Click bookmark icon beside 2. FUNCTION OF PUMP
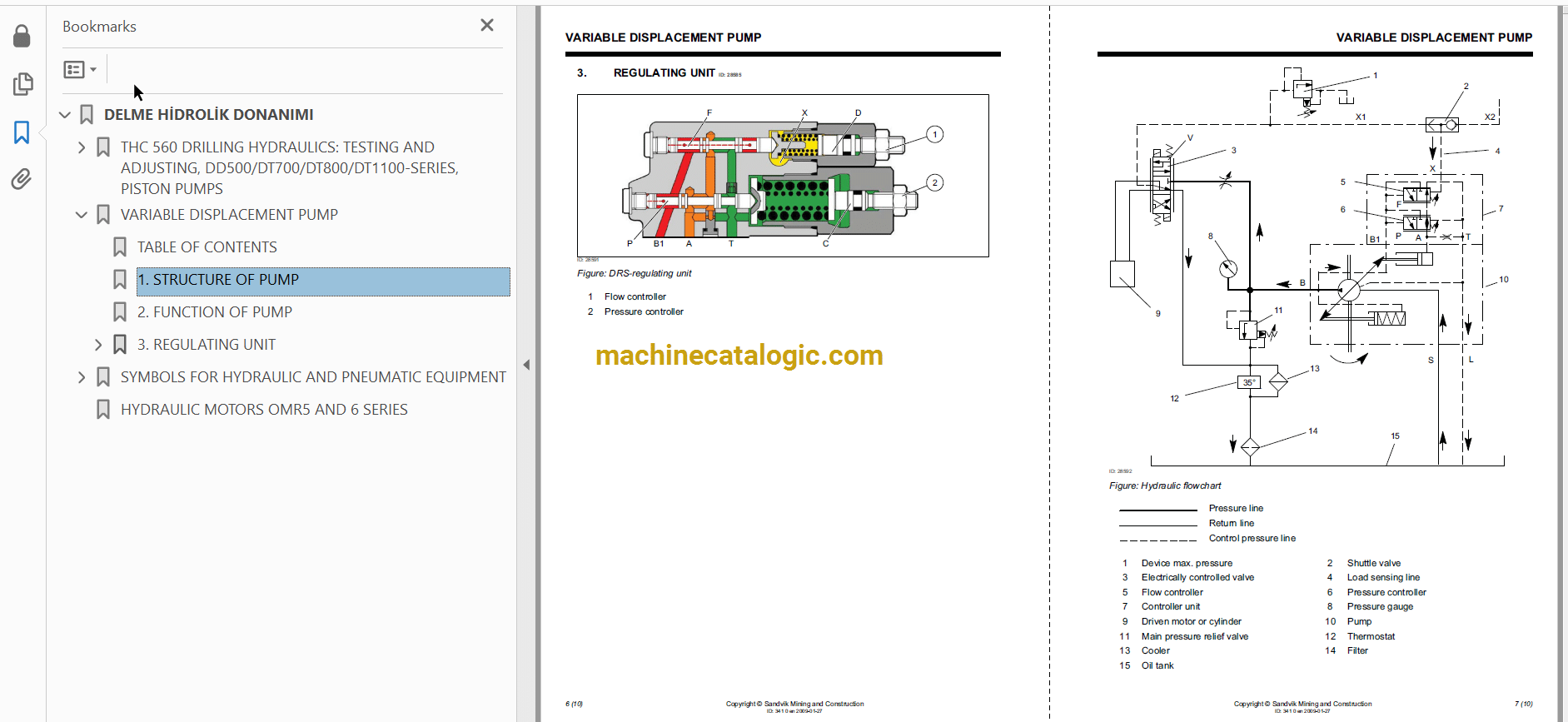Image resolution: width=1568 pixels, height=722 pixels. tap(120, 312)
